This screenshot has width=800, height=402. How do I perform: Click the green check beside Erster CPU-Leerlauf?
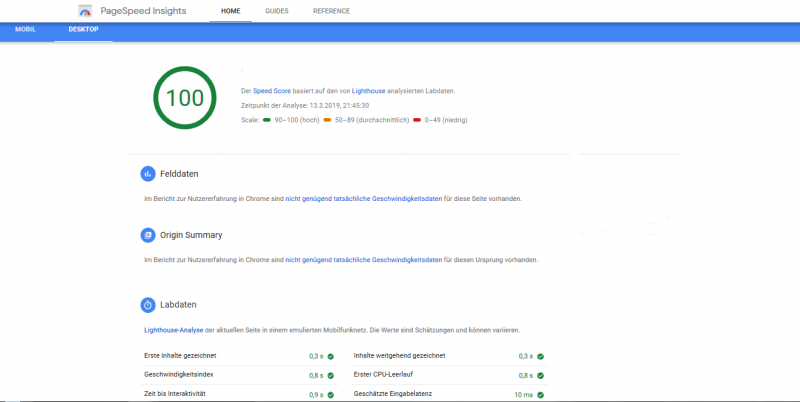pyautogui.click(x=541, y=375)
